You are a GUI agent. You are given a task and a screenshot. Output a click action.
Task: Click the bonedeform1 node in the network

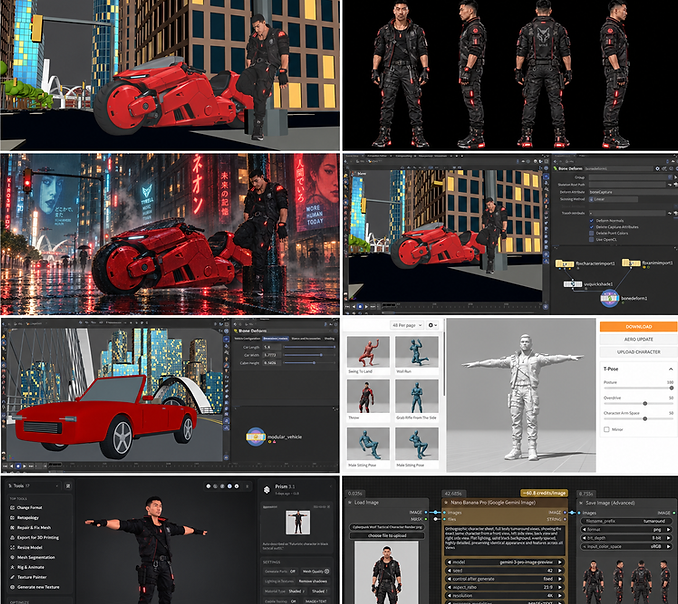tap(609, 298)
